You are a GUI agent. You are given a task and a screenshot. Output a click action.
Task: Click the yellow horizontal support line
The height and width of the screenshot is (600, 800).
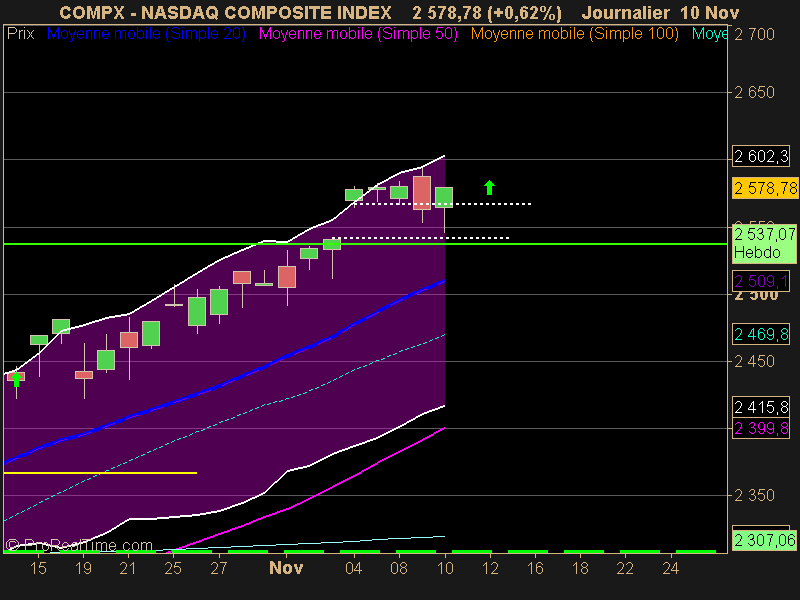[101, 473]
